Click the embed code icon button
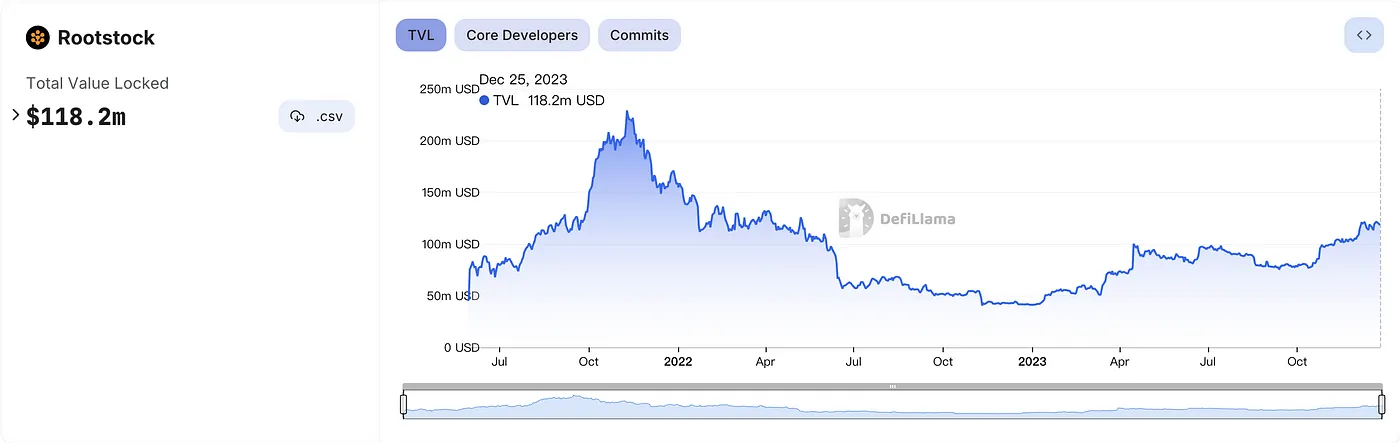The width and height of the screenshot is (1400, 443). point(1364,35)
